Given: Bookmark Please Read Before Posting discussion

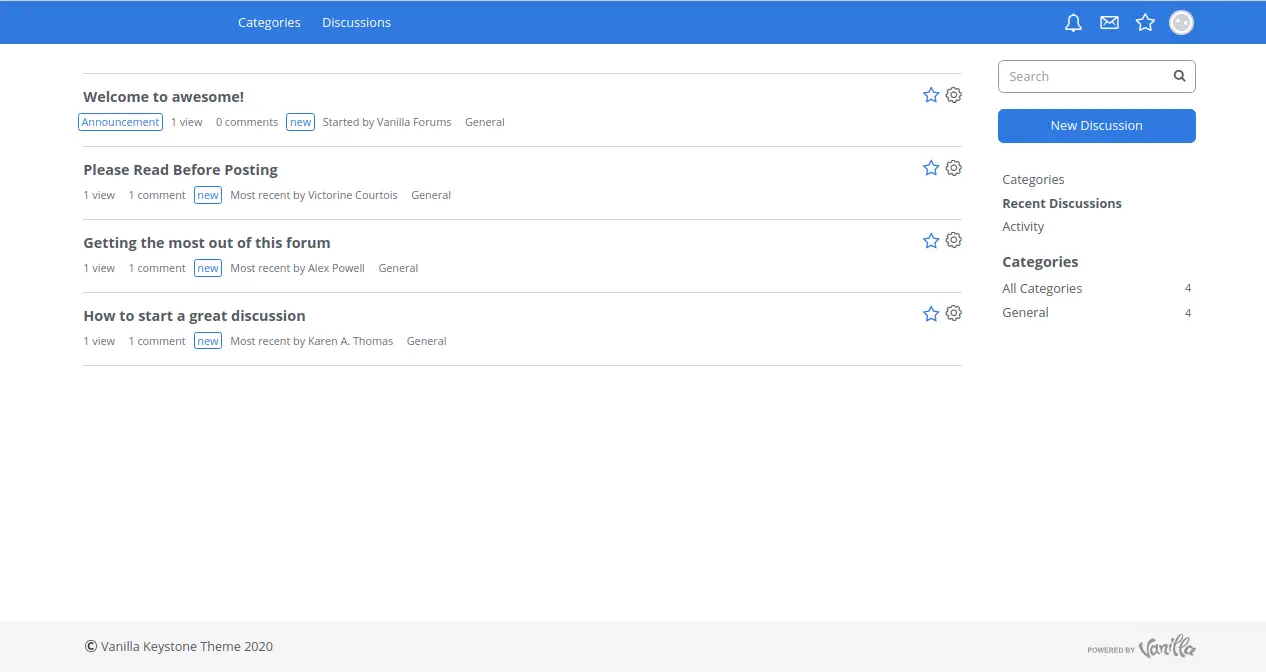Looking at the screenshot, I should coord(931,168).
